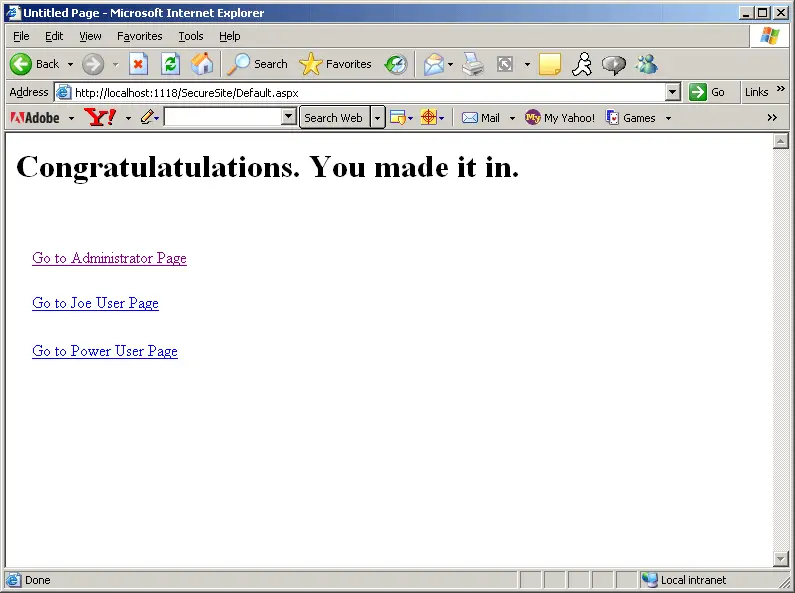The image size is (795, 593).
Task: Click the Yahoo! logo icon
Action: click(x=100, y=118)
